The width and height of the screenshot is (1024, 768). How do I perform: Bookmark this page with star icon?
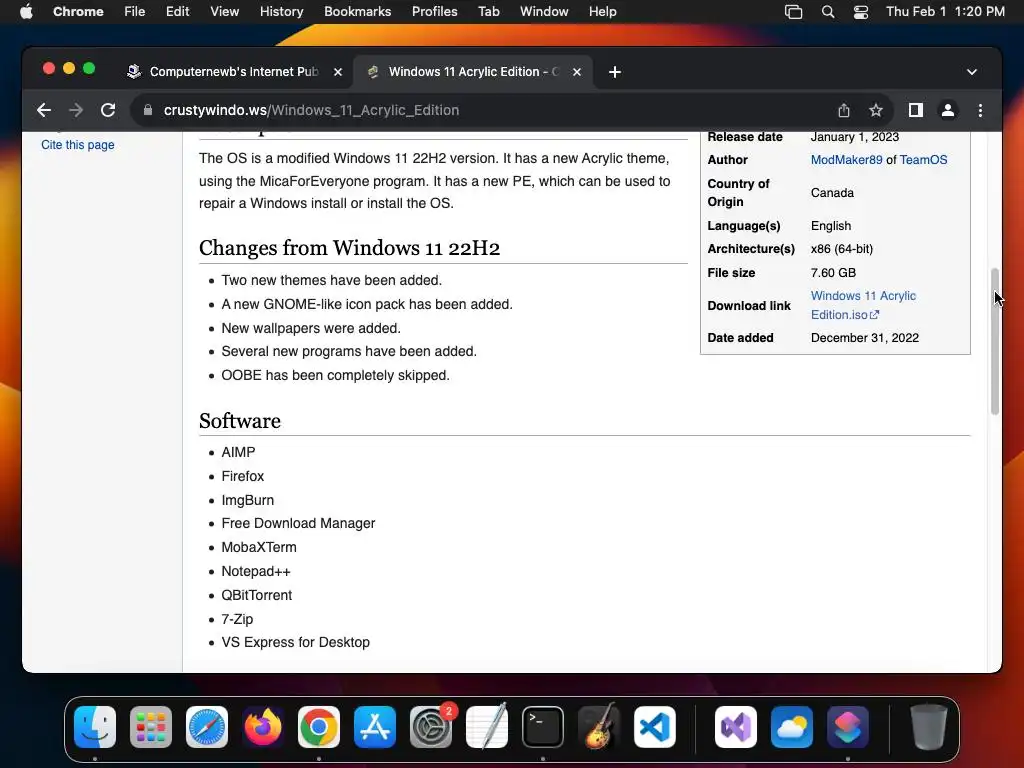pyautogui.click(x=876, y=110)
